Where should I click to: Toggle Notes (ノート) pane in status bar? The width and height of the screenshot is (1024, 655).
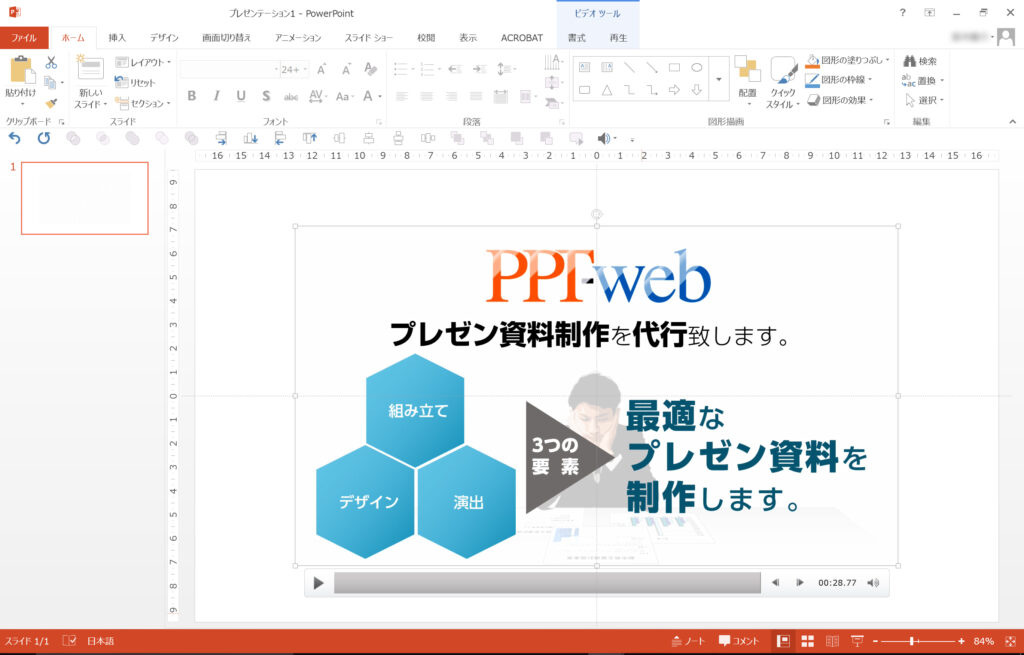tap(688, 641)
